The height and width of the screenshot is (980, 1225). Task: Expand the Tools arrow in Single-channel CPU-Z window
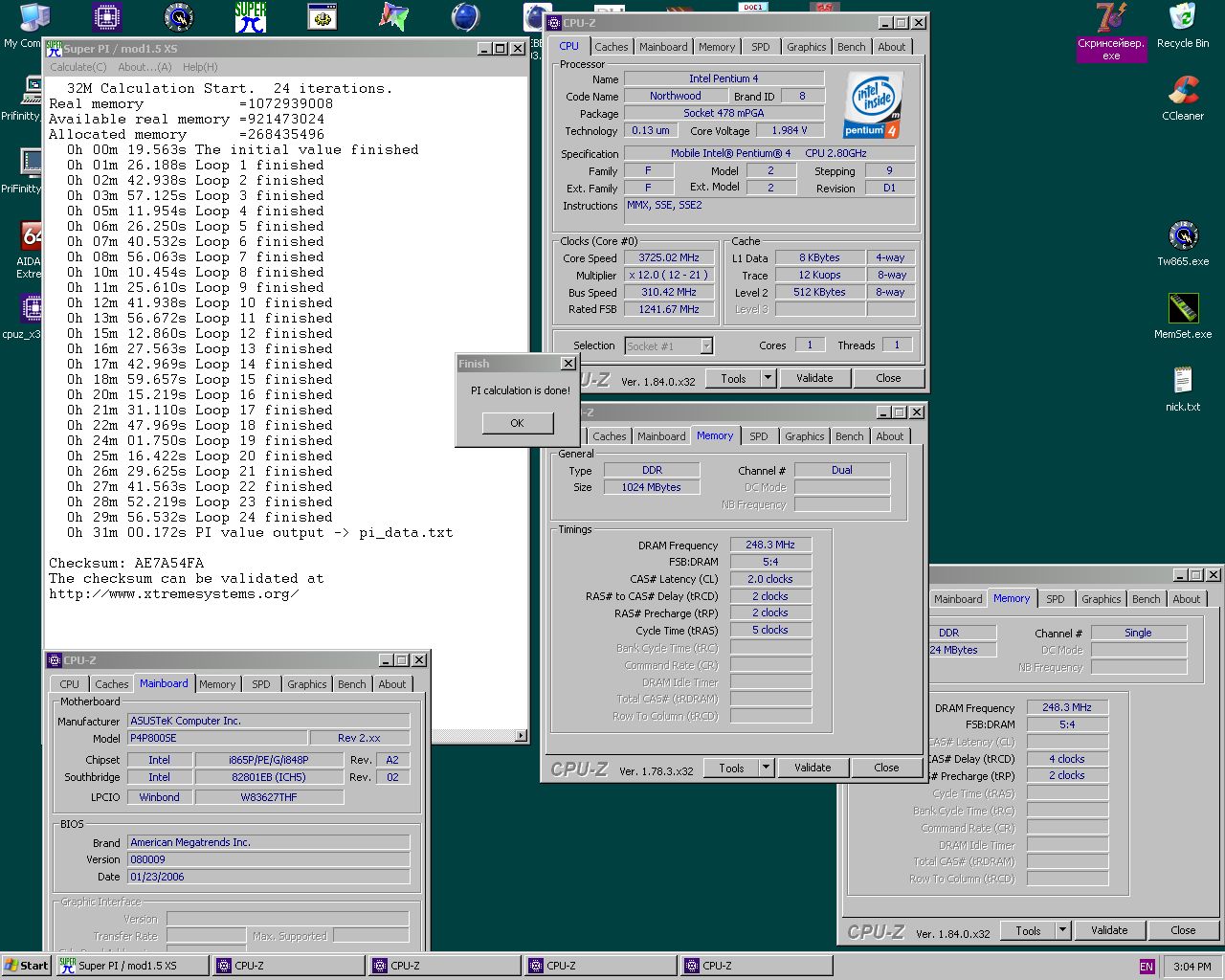point(1062,930)
